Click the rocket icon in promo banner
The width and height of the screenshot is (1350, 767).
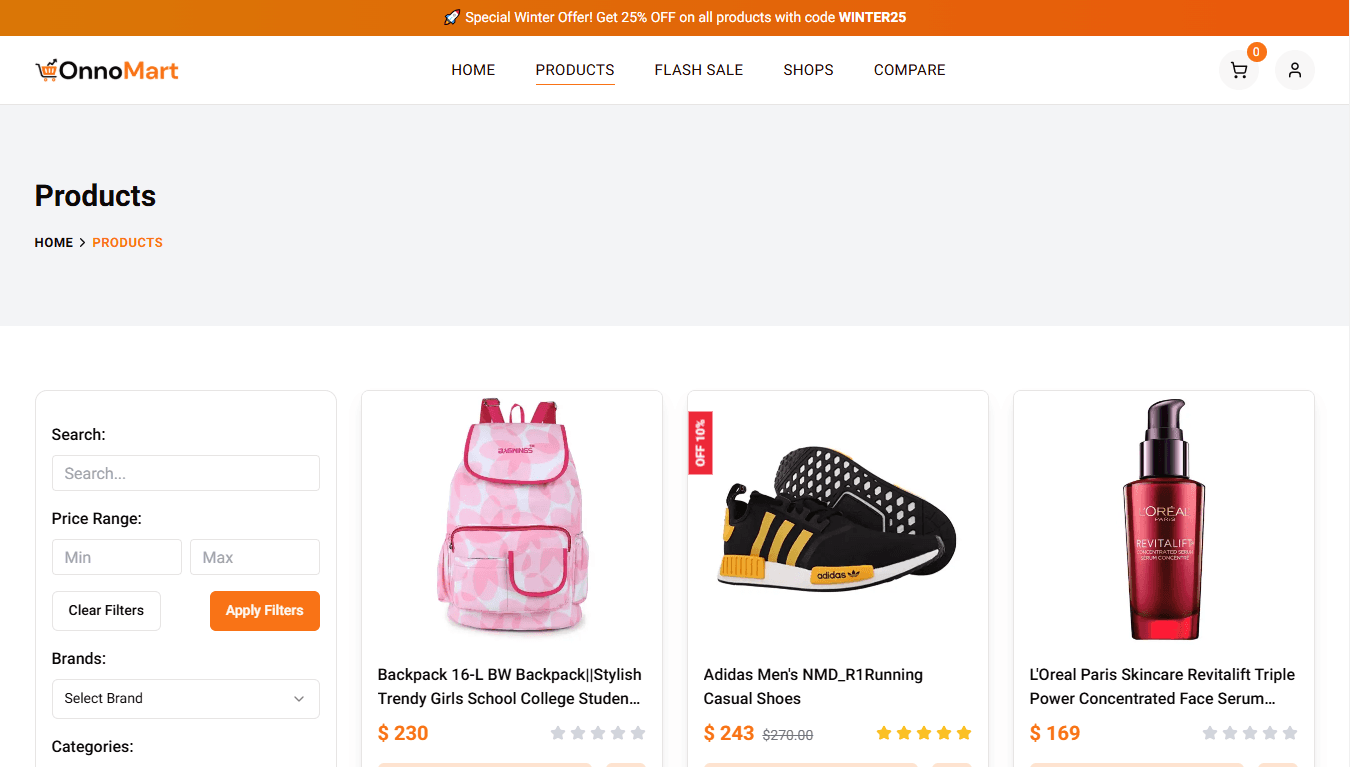452,18
